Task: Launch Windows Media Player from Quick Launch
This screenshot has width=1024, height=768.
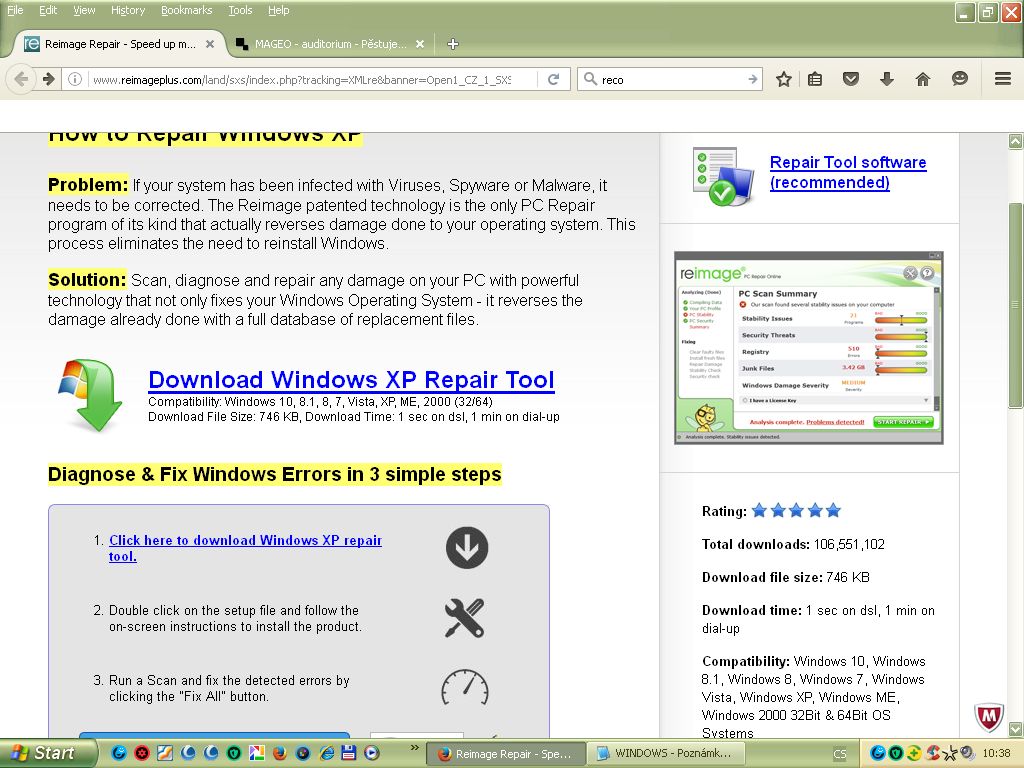Action: [372, 753]
